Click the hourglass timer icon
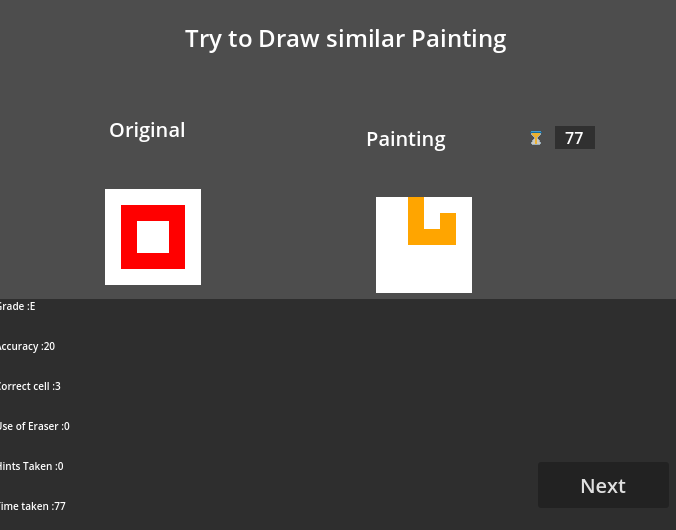676x530 pixels. [x=536, y=138]
